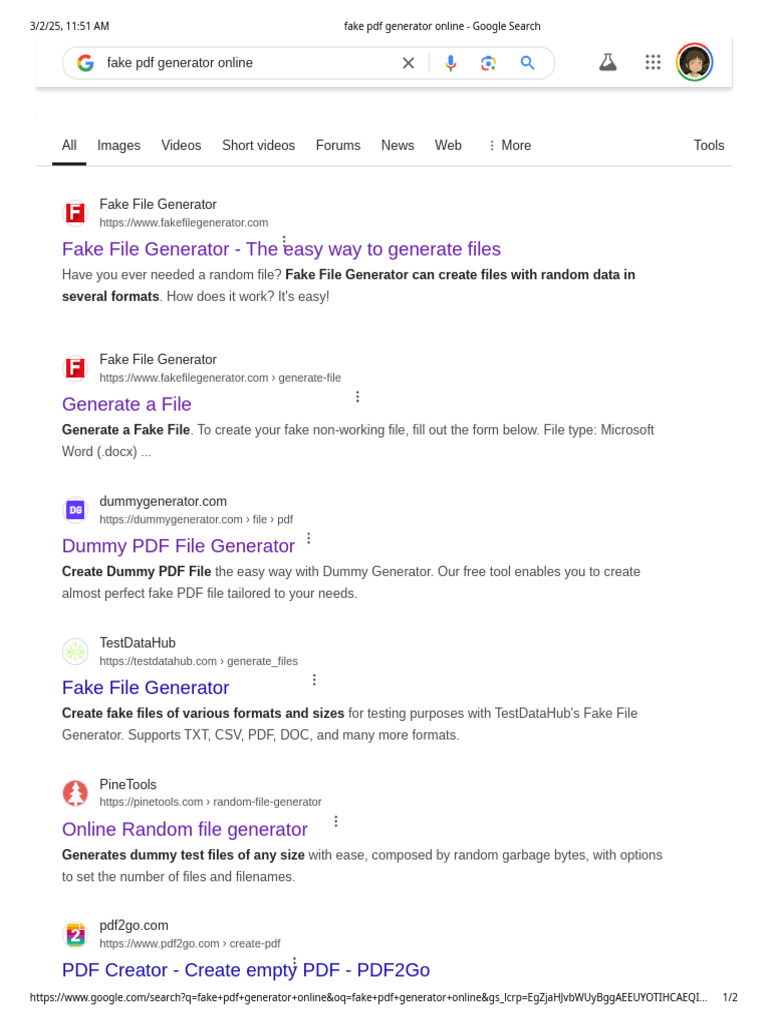768x1024 pixels.
Task: Open Search Labs flask icon
Action: (608, 62)
